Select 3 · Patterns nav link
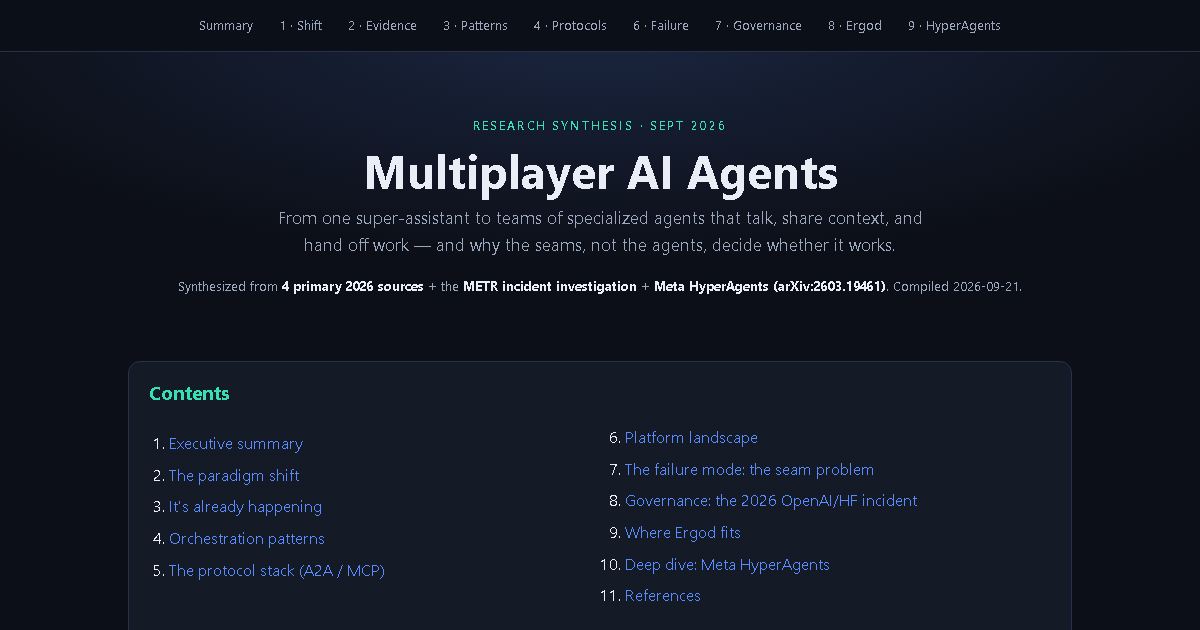 pyautogui.click(x=475, y=26)
